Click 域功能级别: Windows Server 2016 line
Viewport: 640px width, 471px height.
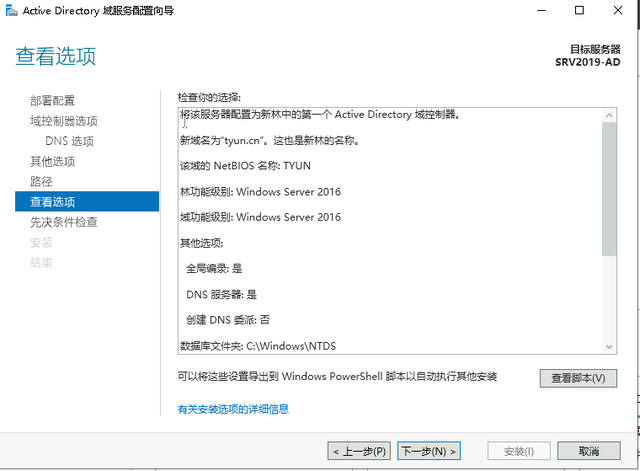point(260,217)
